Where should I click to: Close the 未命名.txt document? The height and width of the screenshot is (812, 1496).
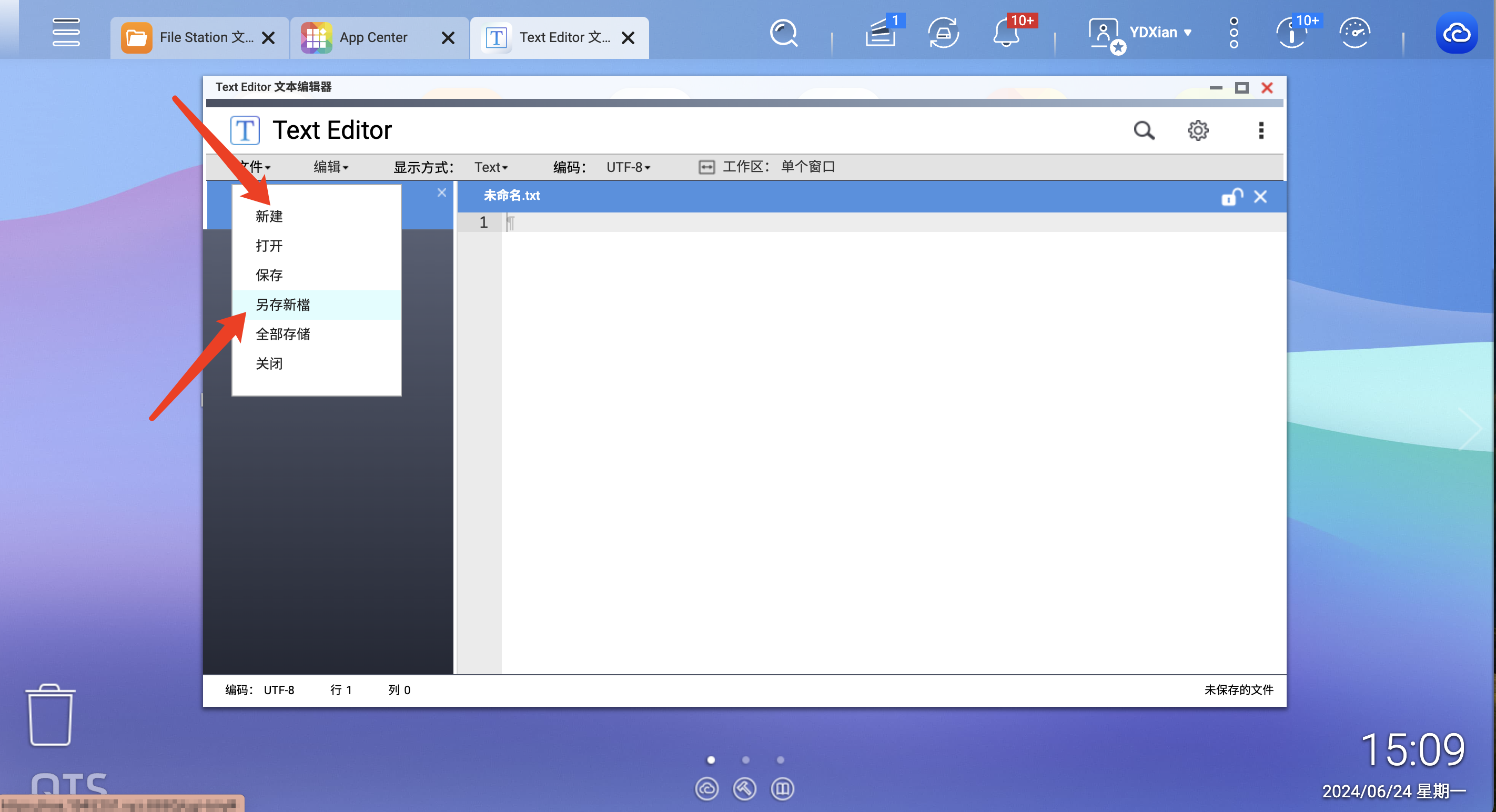point(1260,197)
